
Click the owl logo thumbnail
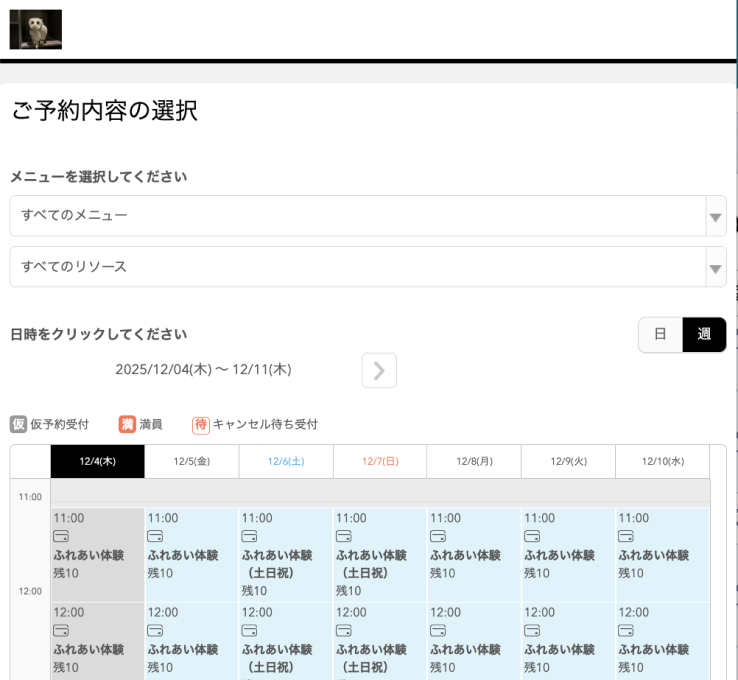(x=36, y=29)
